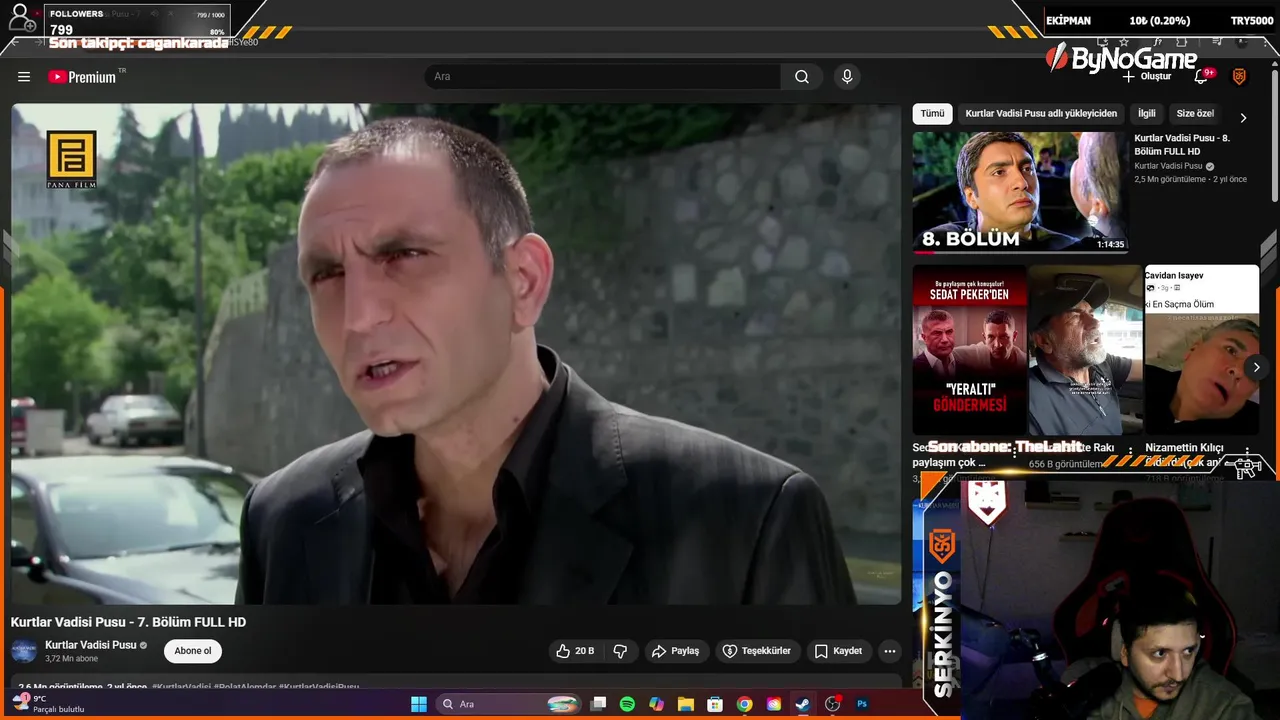Open Photoshop from taskbar
This screenshot has width=1280, height=720.
pyautogui.click(x=862, y=704)
